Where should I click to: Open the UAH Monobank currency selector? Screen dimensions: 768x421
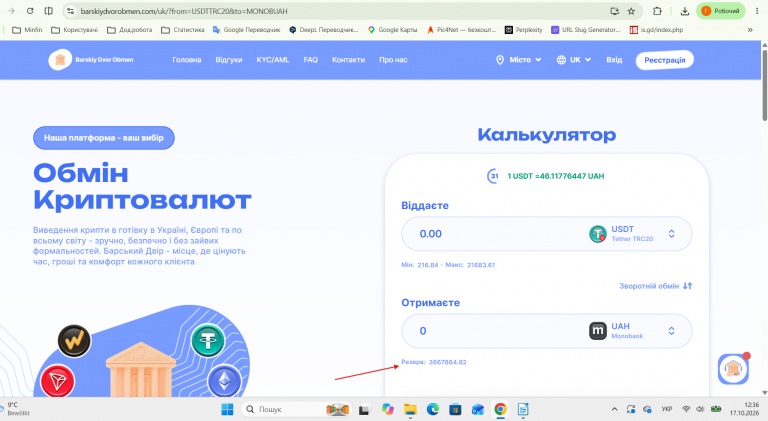[632, 331]
